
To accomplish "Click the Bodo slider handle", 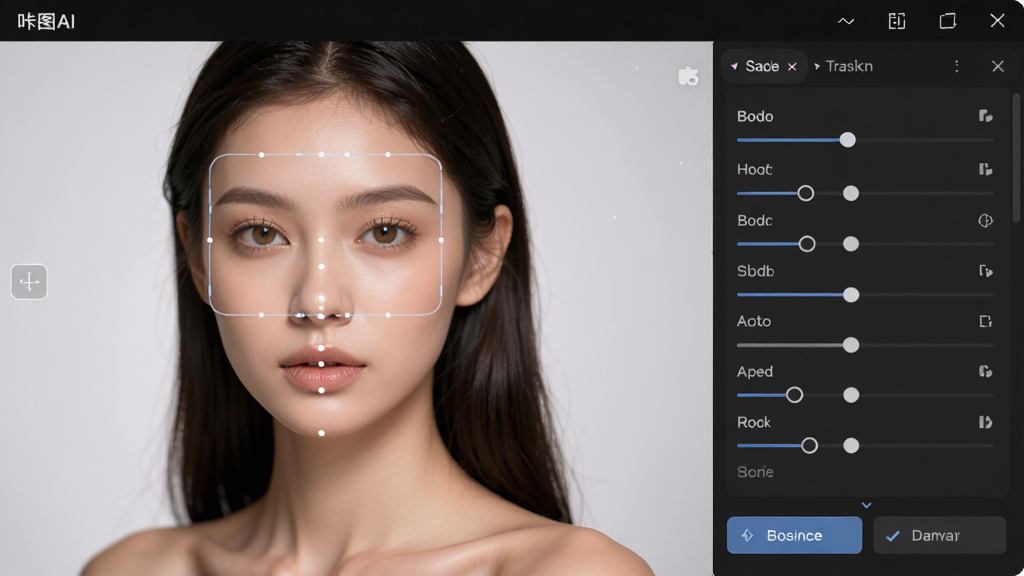I will pyautogui.click(x=848, y=140).
